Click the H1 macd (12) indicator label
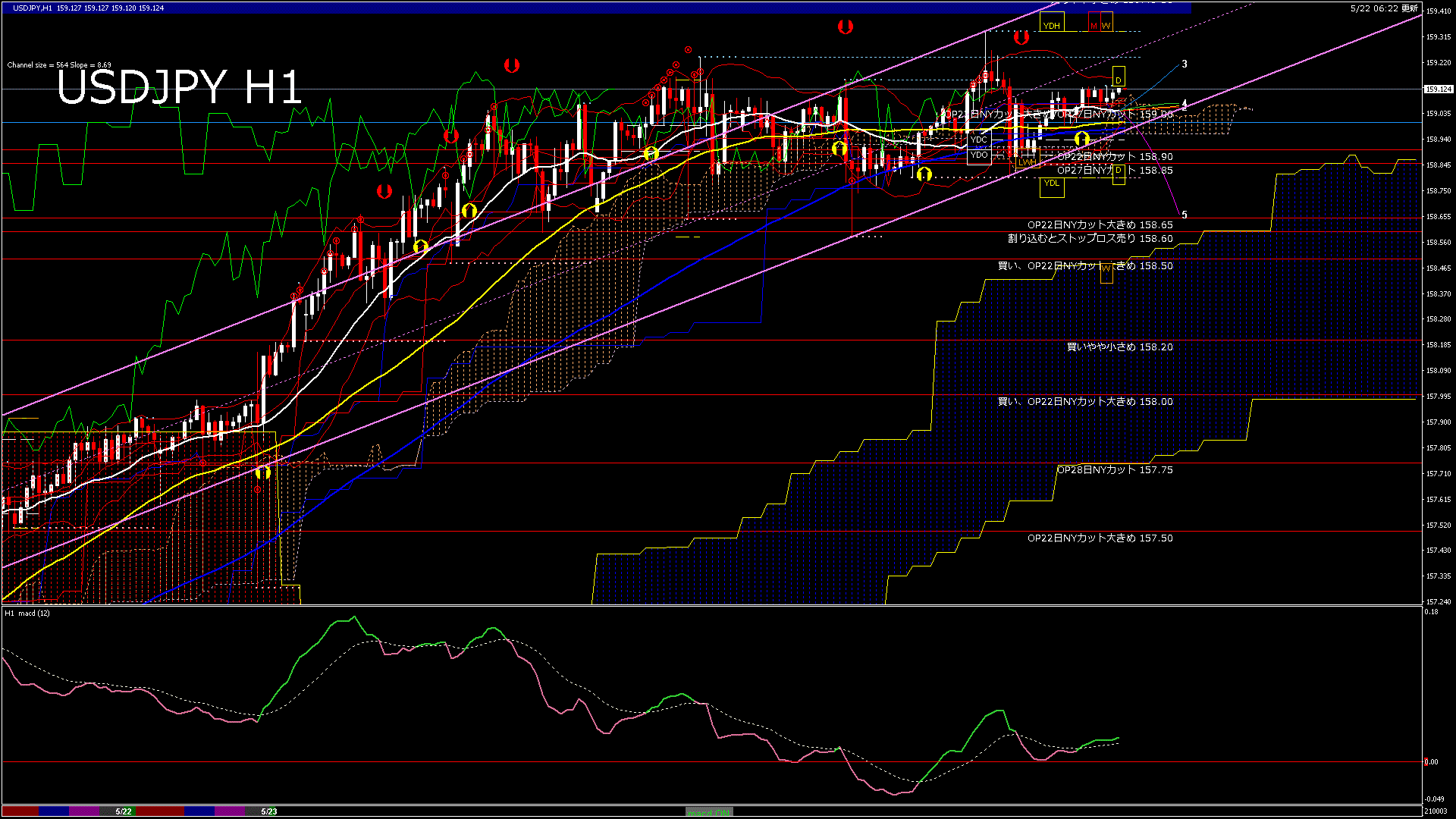 click(27, 613)
